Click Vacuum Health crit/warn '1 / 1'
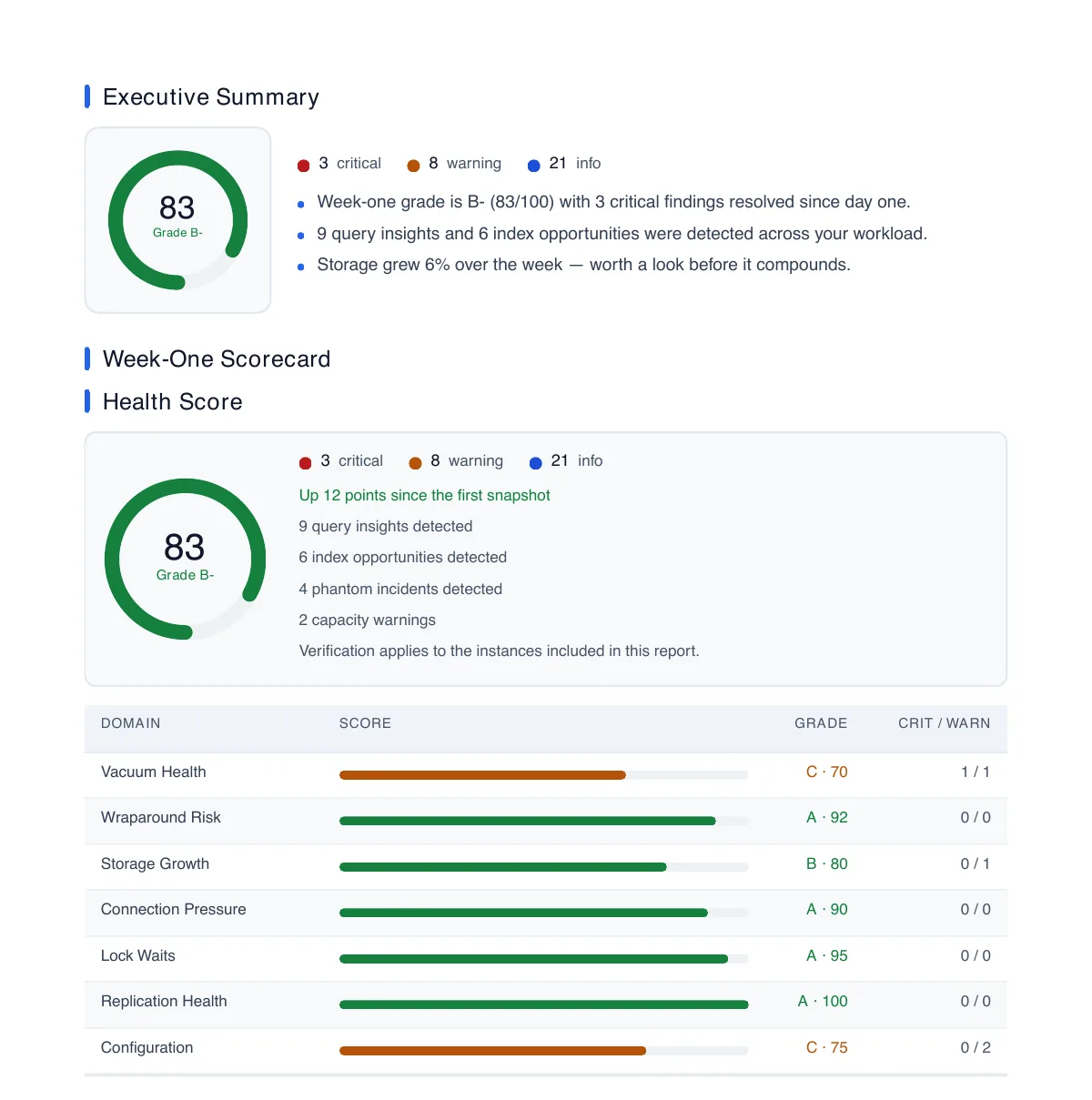This screenshot has width=1092, height=1100. pos(976,772)
